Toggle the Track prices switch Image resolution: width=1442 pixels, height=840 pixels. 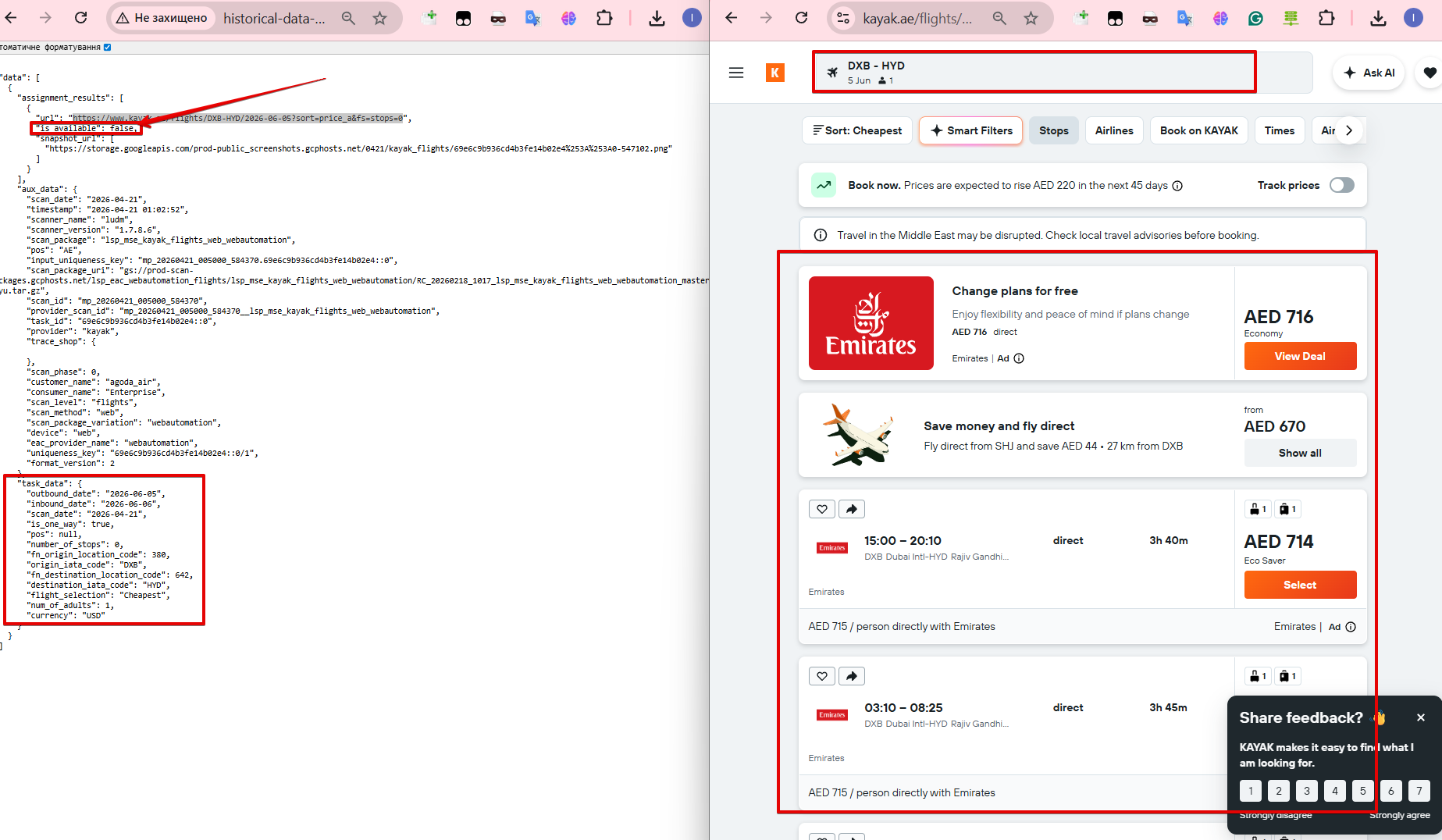pos(1342,185)
